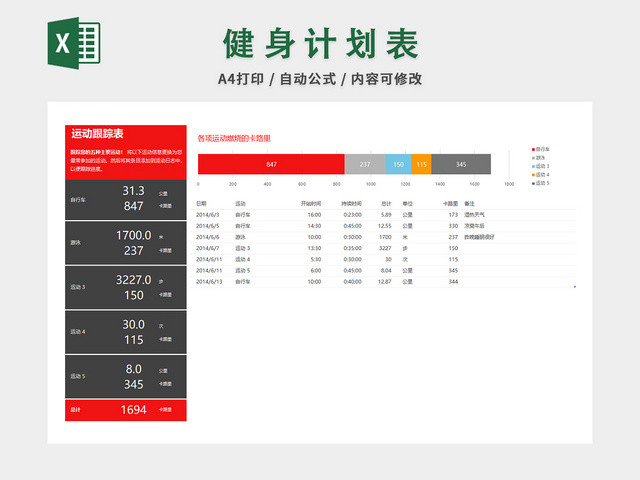Click the 3227.0 value in the 活动 3 card

pos(133,280)
